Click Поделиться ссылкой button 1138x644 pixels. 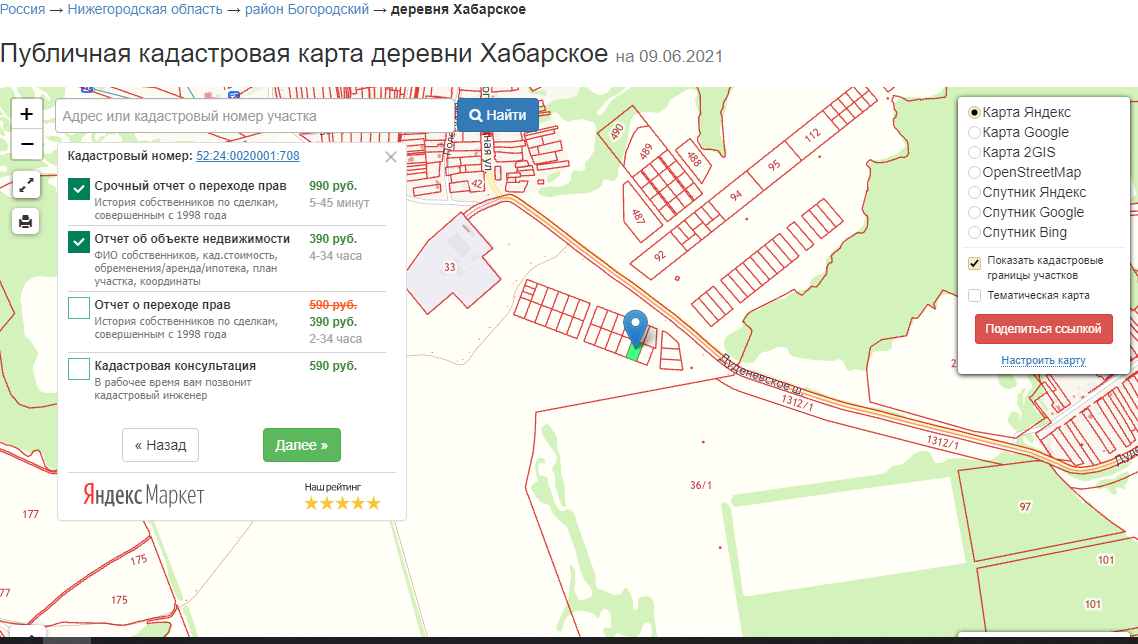[1044, 329]
